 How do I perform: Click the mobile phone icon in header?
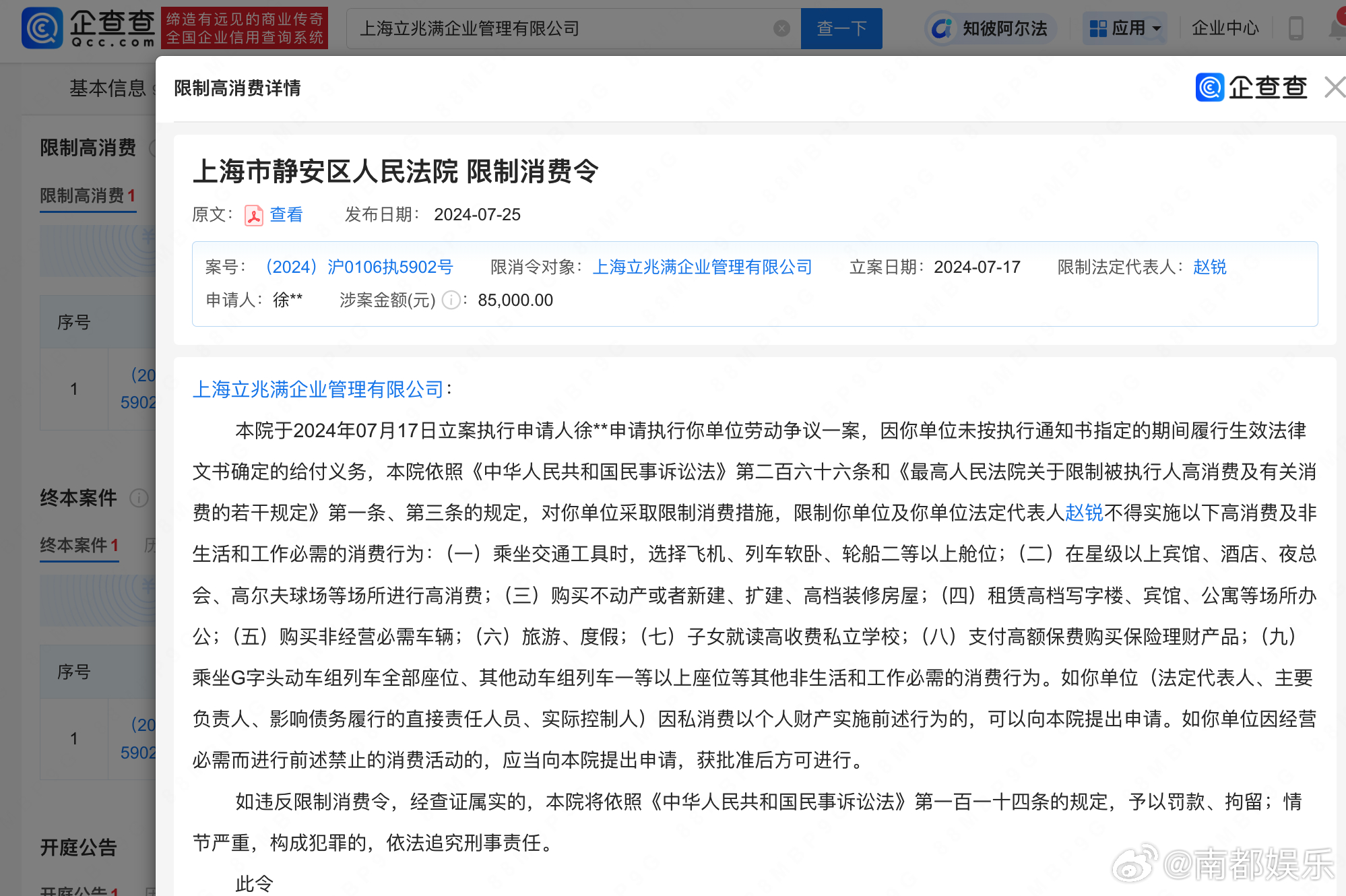click(x=1295, y=28)
